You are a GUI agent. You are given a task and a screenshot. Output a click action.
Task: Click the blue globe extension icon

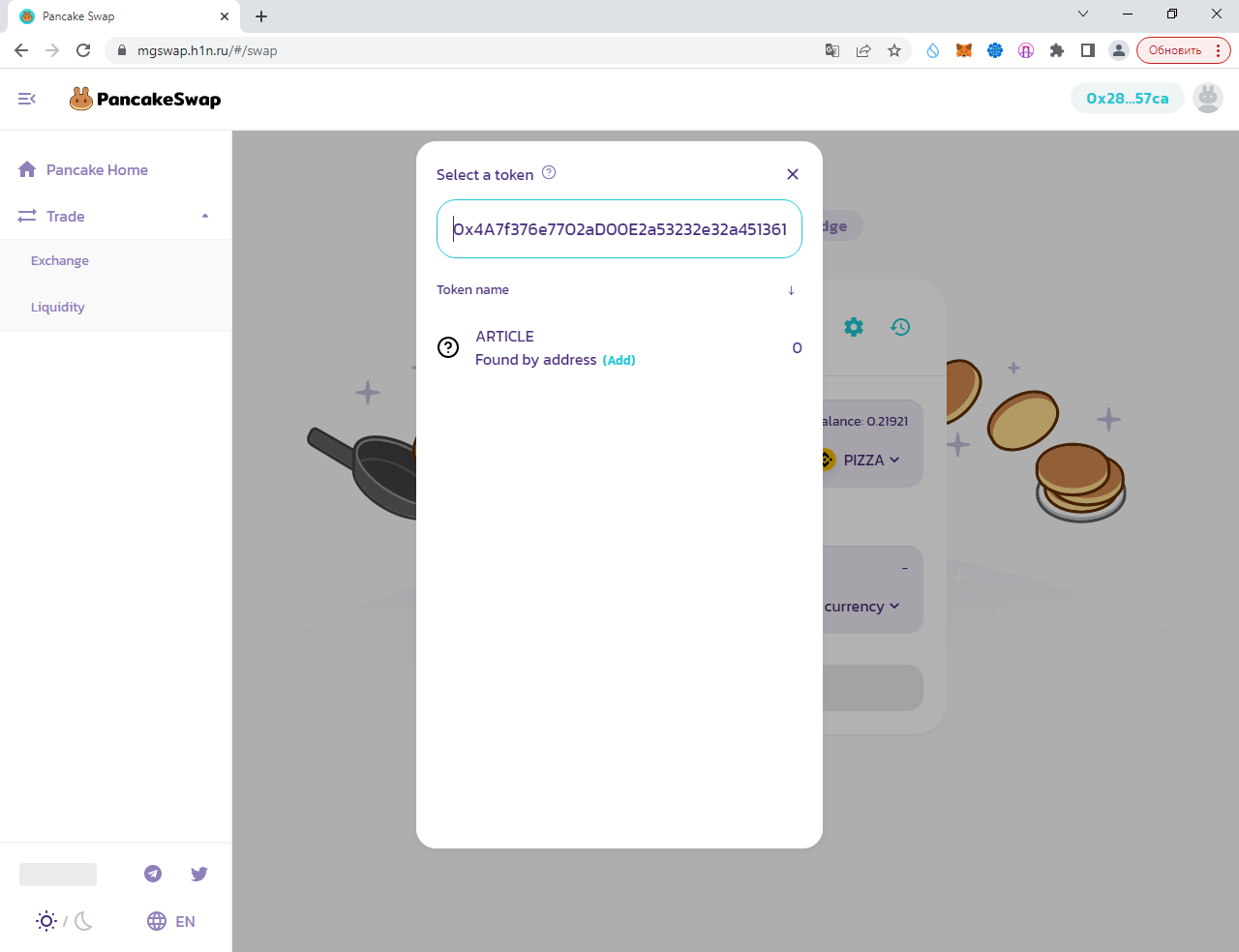tap(995, 50)
